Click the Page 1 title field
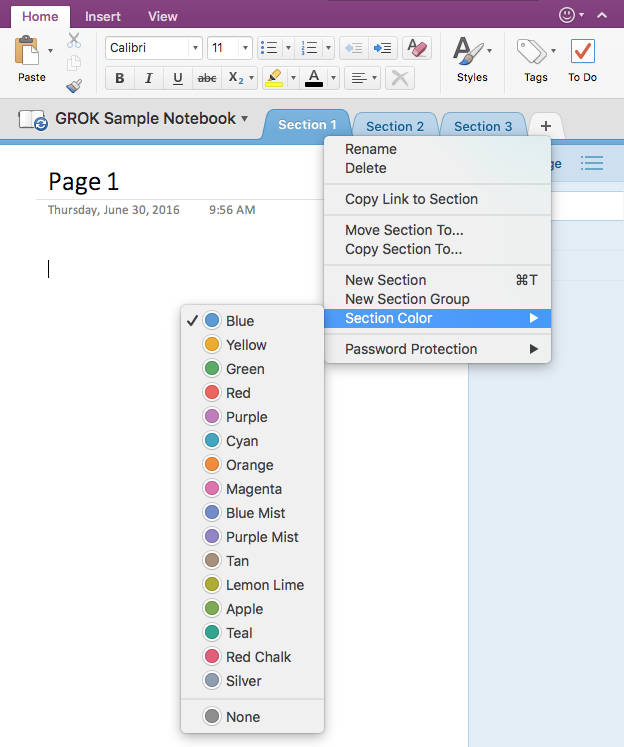Viewport: 624px width, 747px height. [x=84, y=182]
